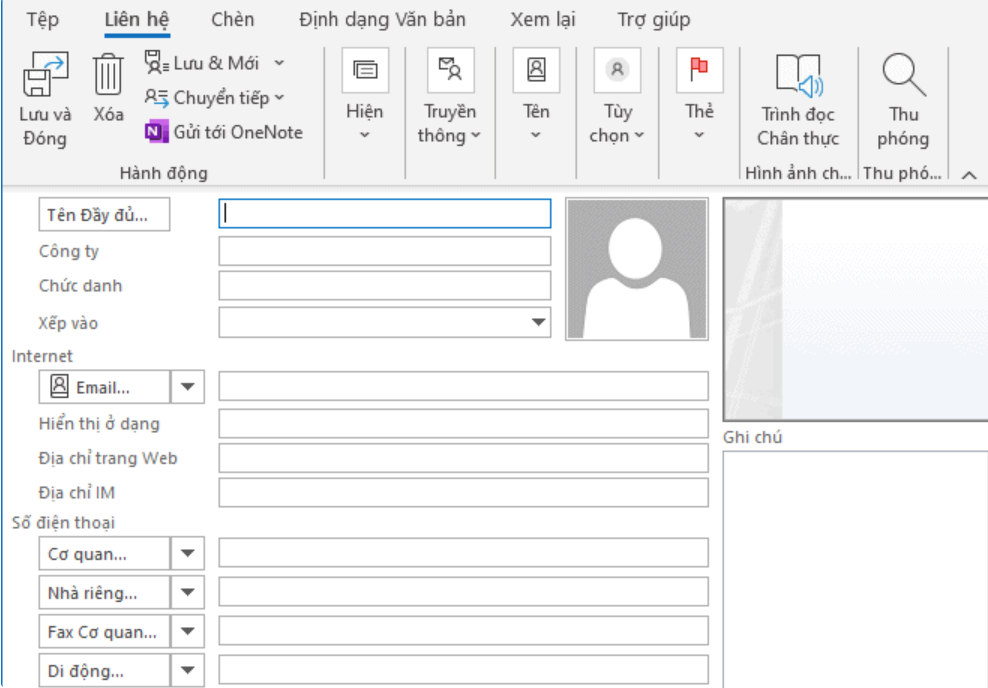This screenshot has width=988, height=688.
Task: Click the Cơ quan... phone button
Action: click(x=105, y=553)
